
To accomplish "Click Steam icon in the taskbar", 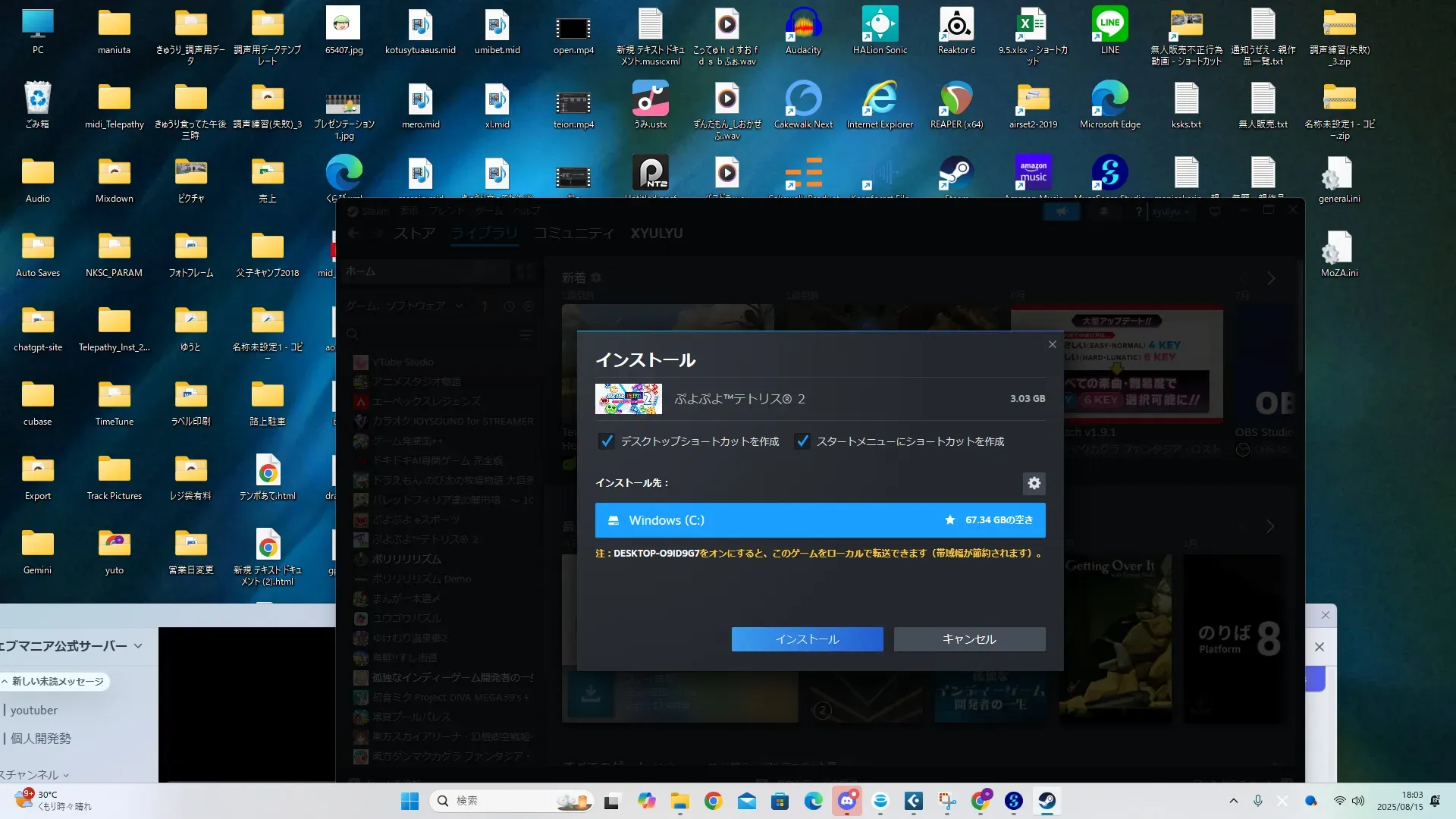I will 1046,801.
